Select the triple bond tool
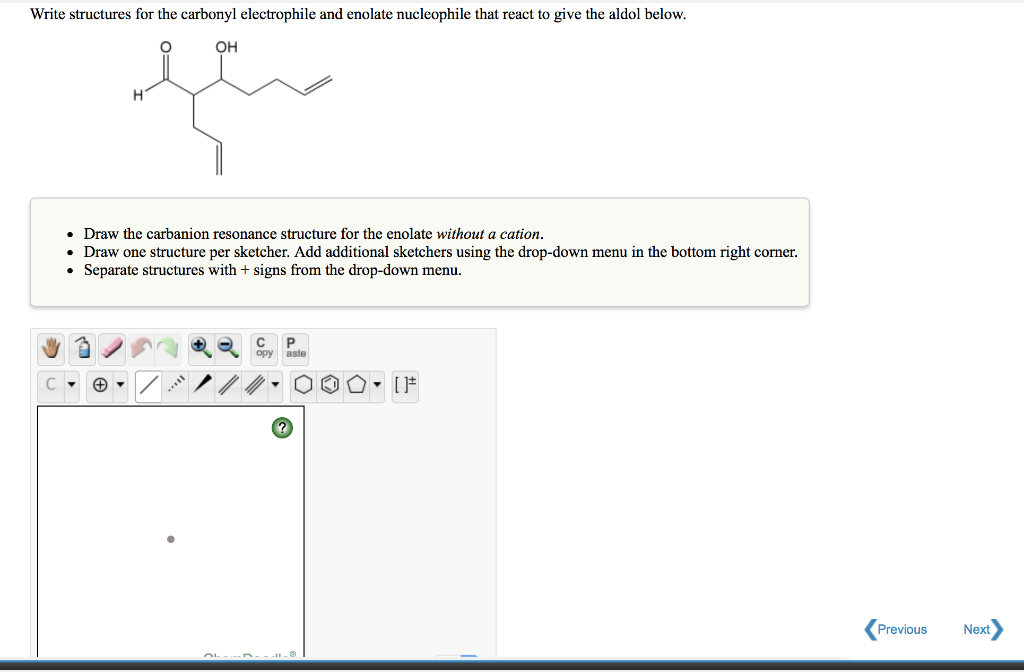Image resolution: width=1024 pixels, height=672 pixels. (x=255, y=385)
